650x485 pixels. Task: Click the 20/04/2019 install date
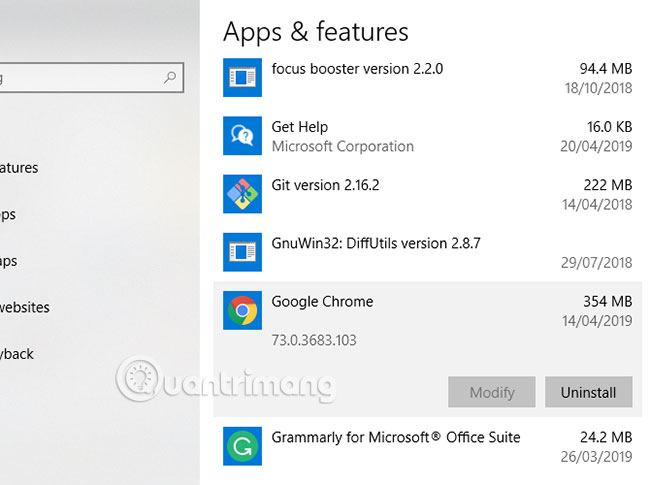point(597,146)
